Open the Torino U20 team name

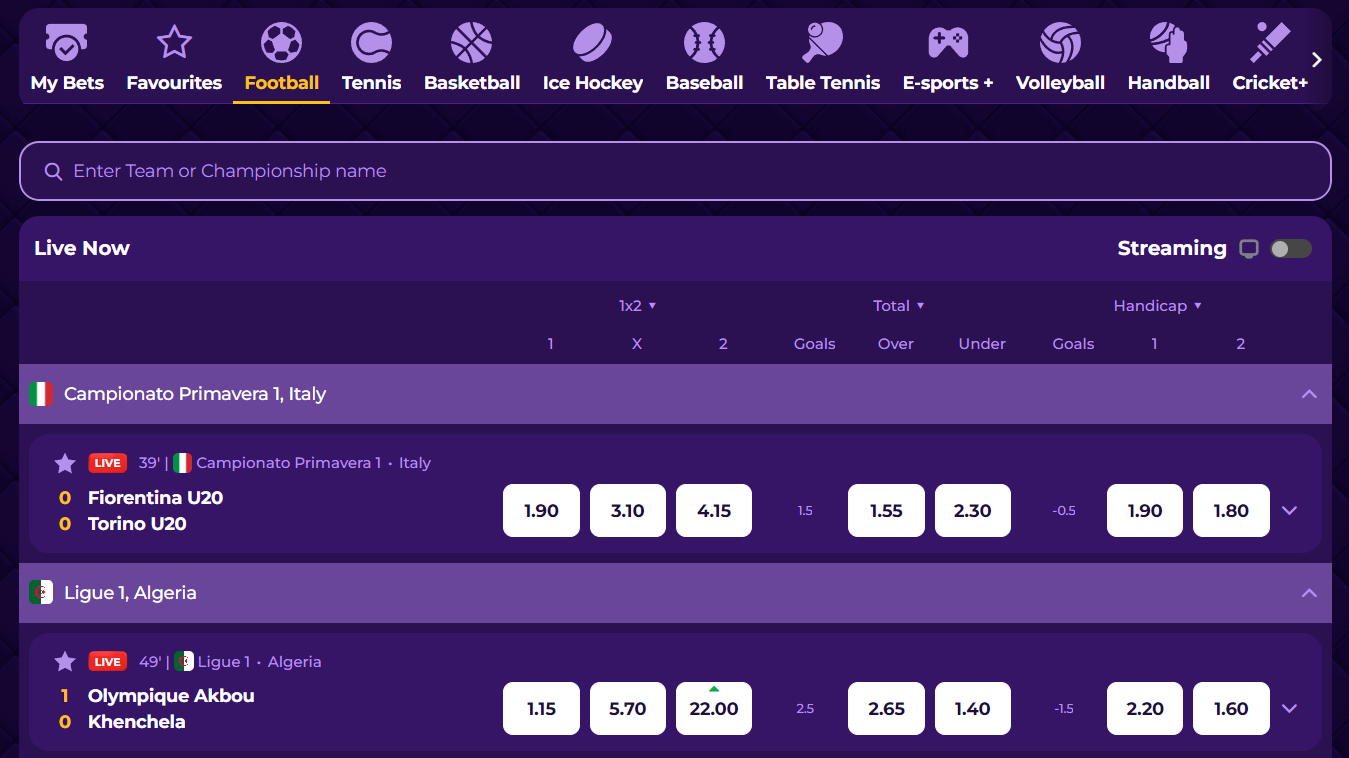pyautogui.click(x=137, y=523)
